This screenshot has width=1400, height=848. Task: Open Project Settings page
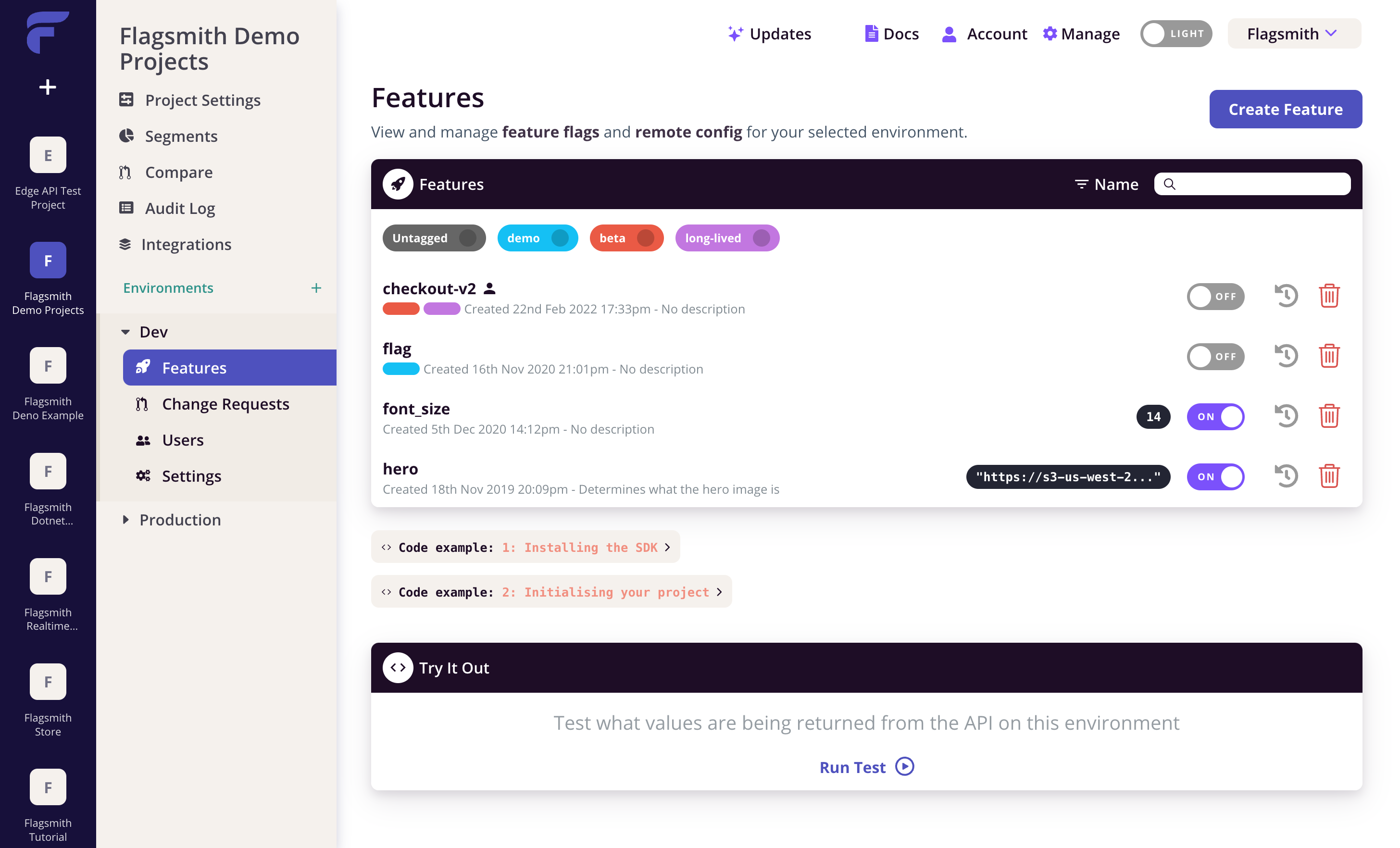tap(203, 100)
